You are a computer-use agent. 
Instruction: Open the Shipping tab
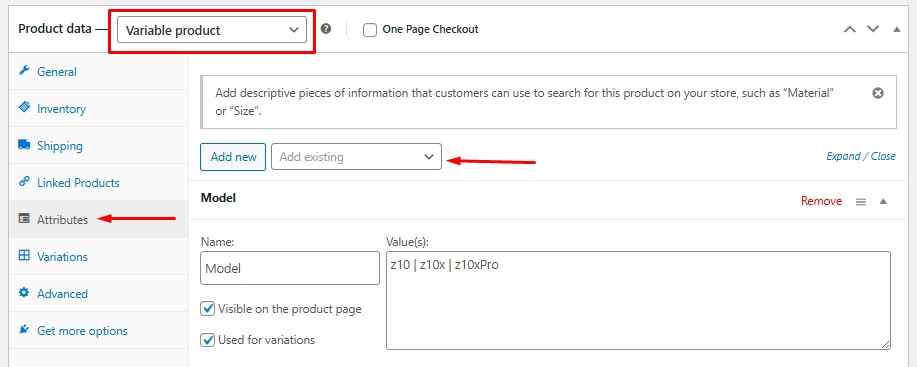98,145
